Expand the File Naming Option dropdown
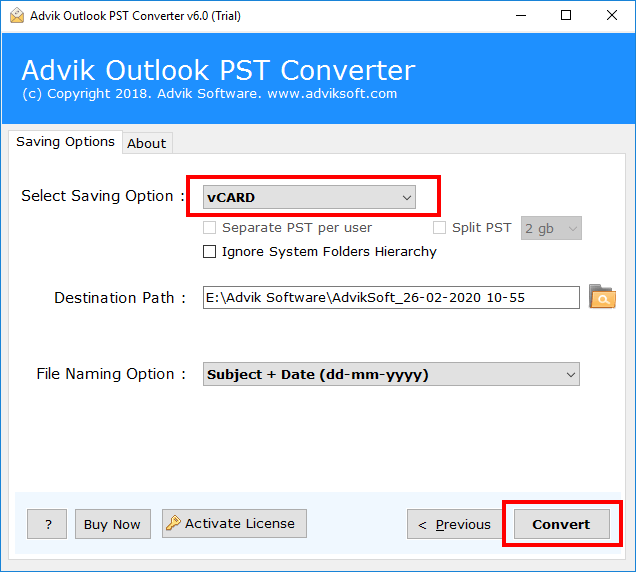The image size is (636, 572). click(x=391, y=375)
